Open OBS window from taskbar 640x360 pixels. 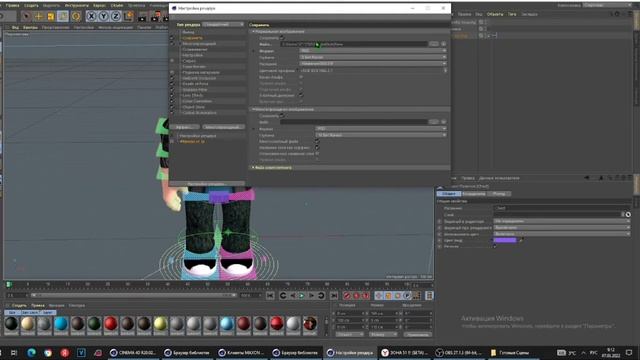[x=458, y=353]
